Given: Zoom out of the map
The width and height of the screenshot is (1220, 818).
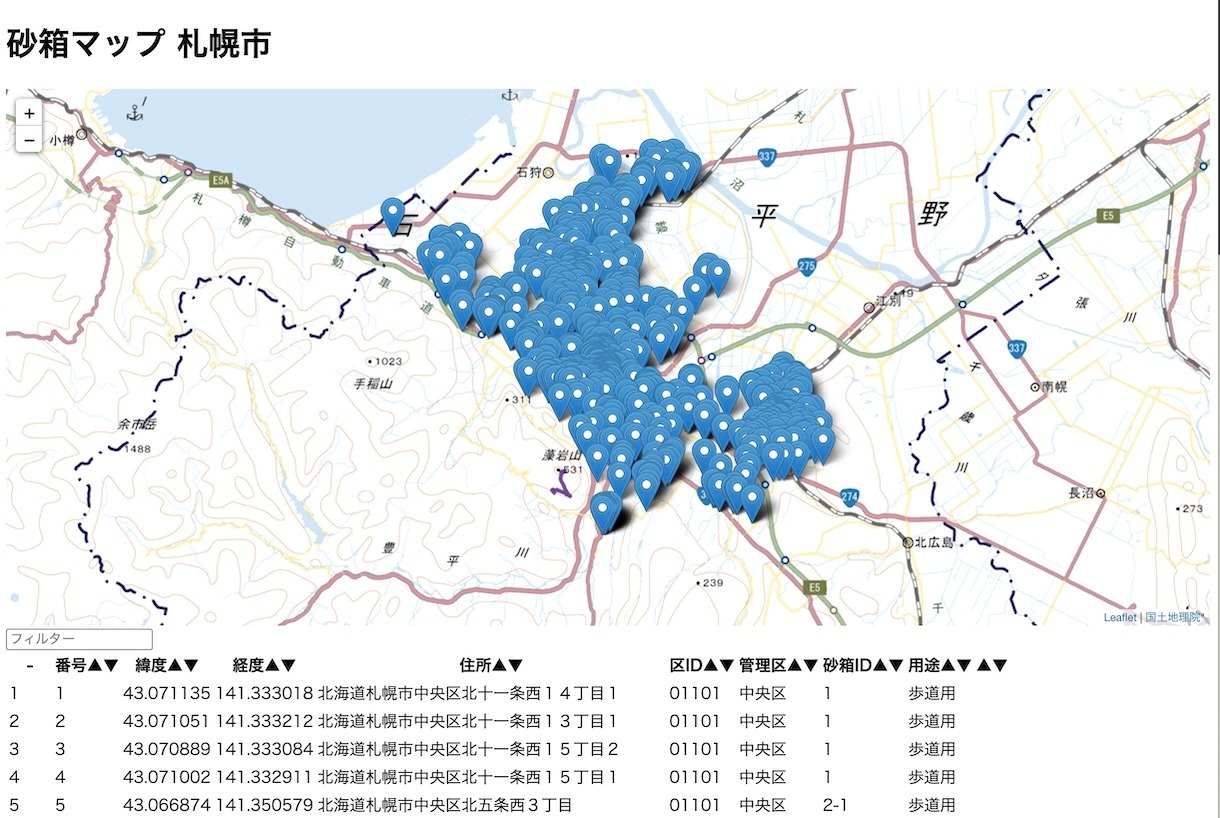Looking at the screenshot, I should coord(30,140).
